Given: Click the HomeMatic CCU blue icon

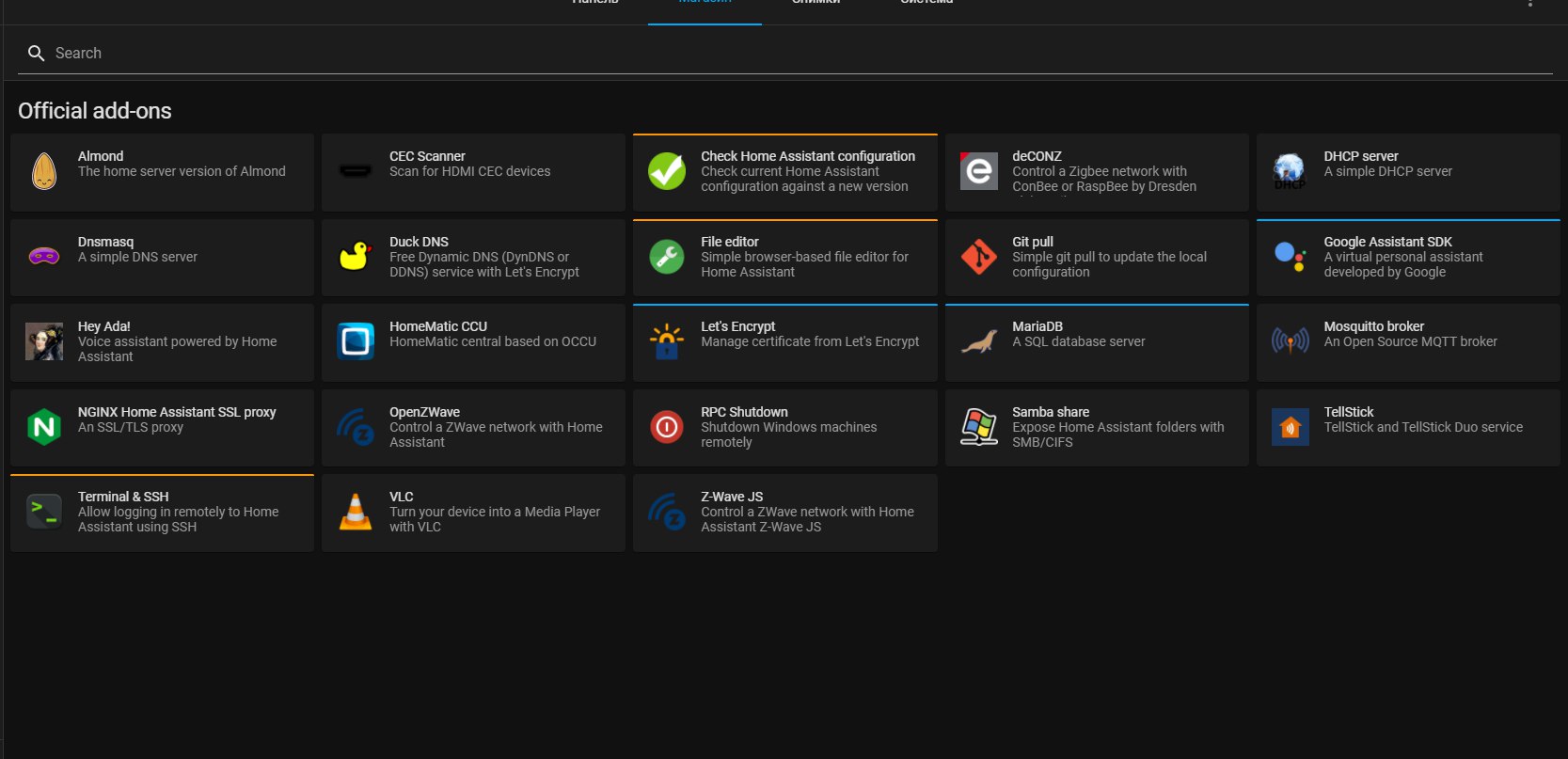Looking at the screenshot, I should pos(356,341).
